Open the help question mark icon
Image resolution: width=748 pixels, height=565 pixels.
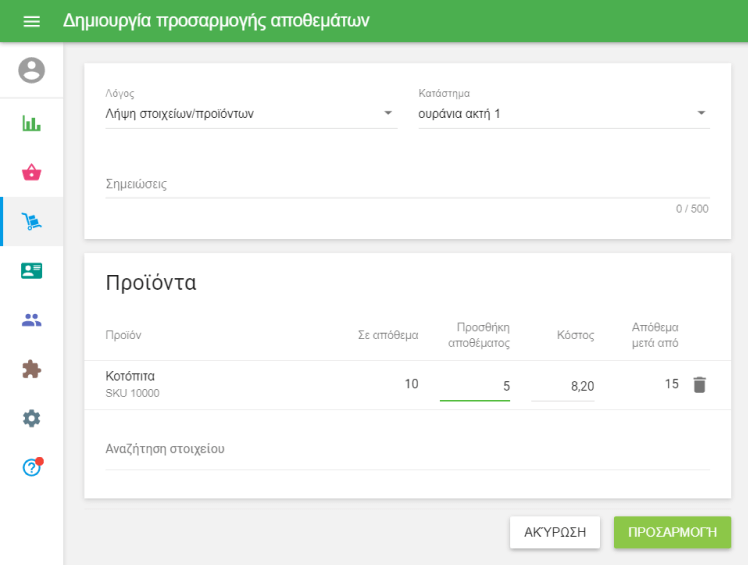(x=32, y=467)
